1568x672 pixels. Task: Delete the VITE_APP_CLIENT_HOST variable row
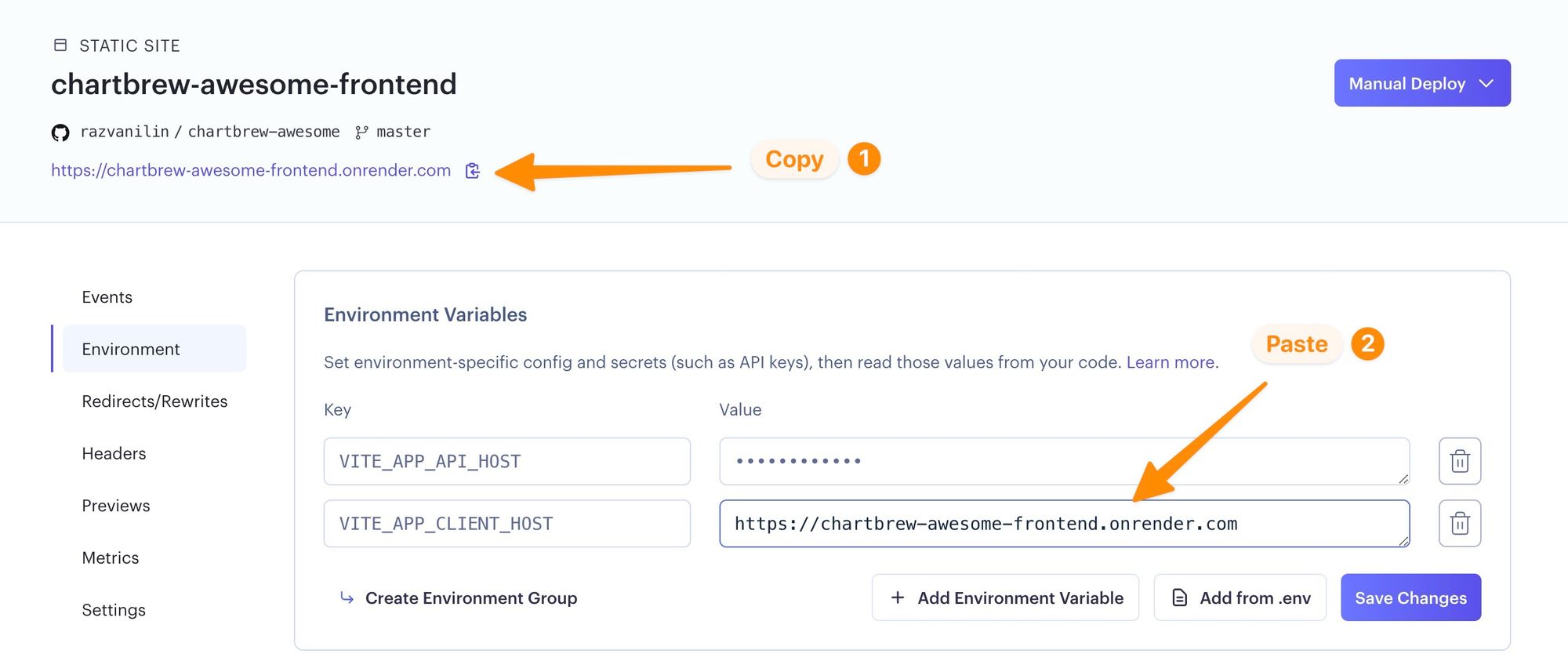point(1459,524)
